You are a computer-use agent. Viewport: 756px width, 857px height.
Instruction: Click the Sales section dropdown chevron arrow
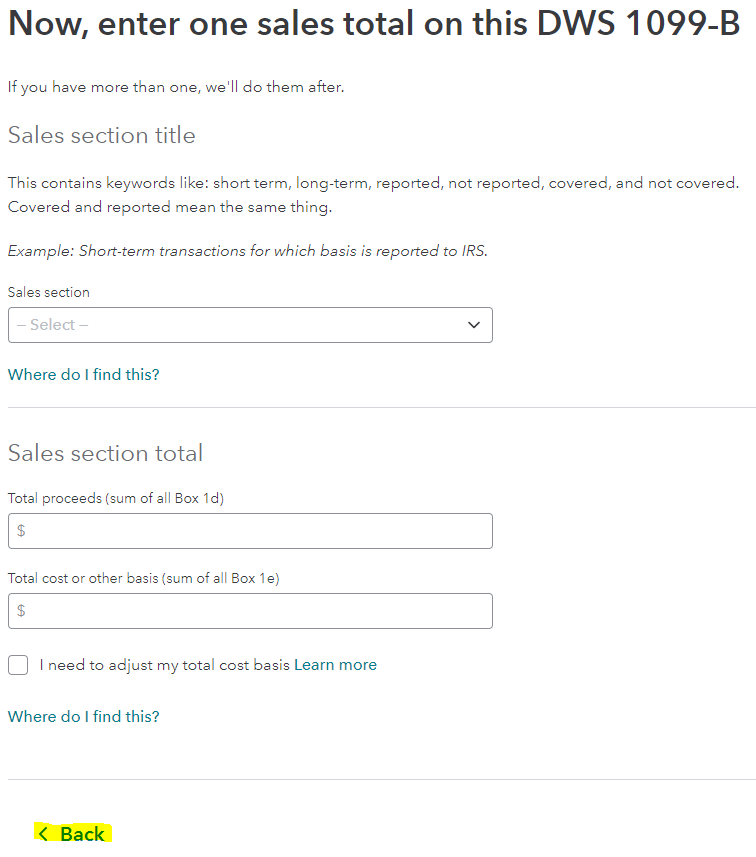click(x=473, y=325)
